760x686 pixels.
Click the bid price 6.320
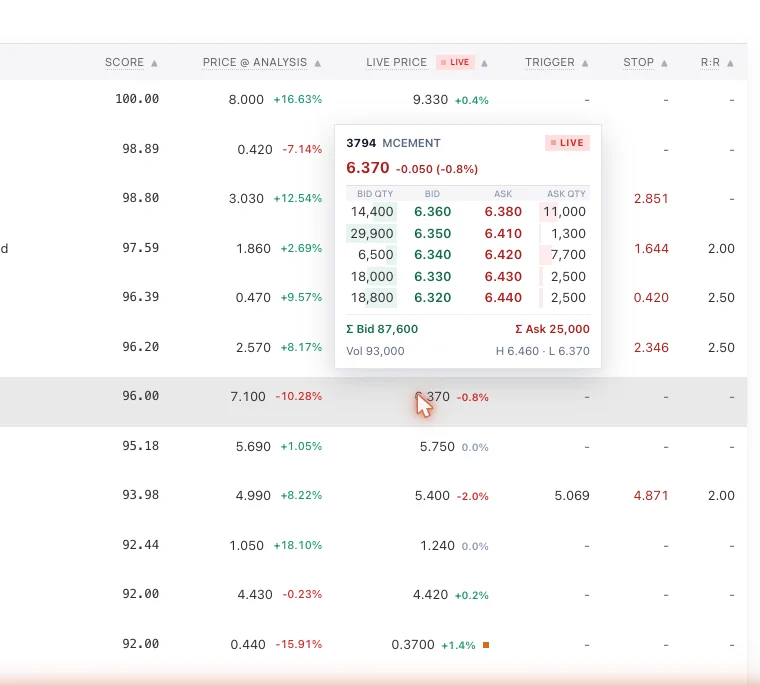[x=432, y=298]
